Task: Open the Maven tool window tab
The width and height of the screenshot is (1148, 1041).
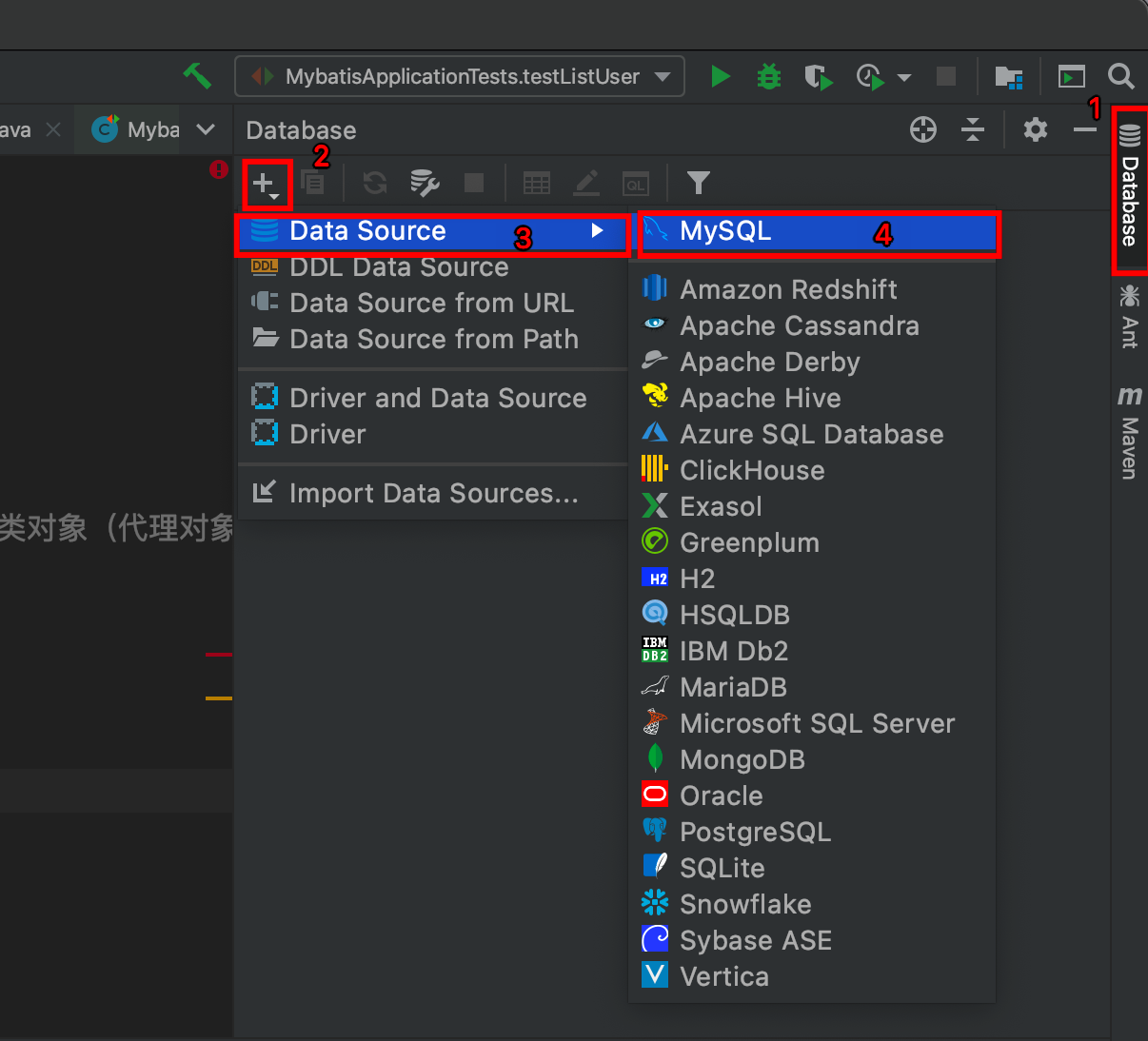Action: tap(1130, 433)
